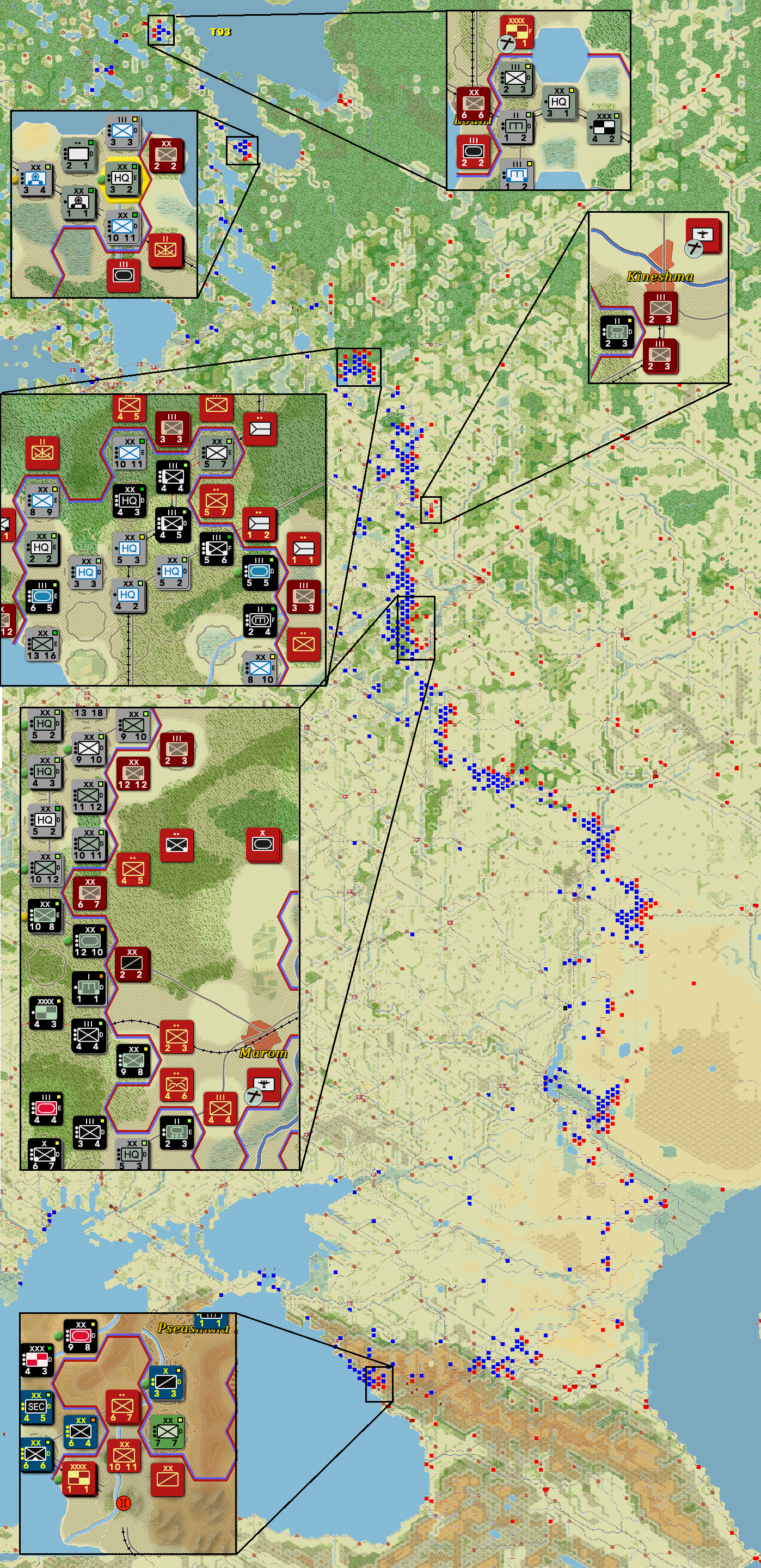Select the red air unit counter above Kineshma
The height and width of the screenshot is (1568, 761).
pos(703,236)
